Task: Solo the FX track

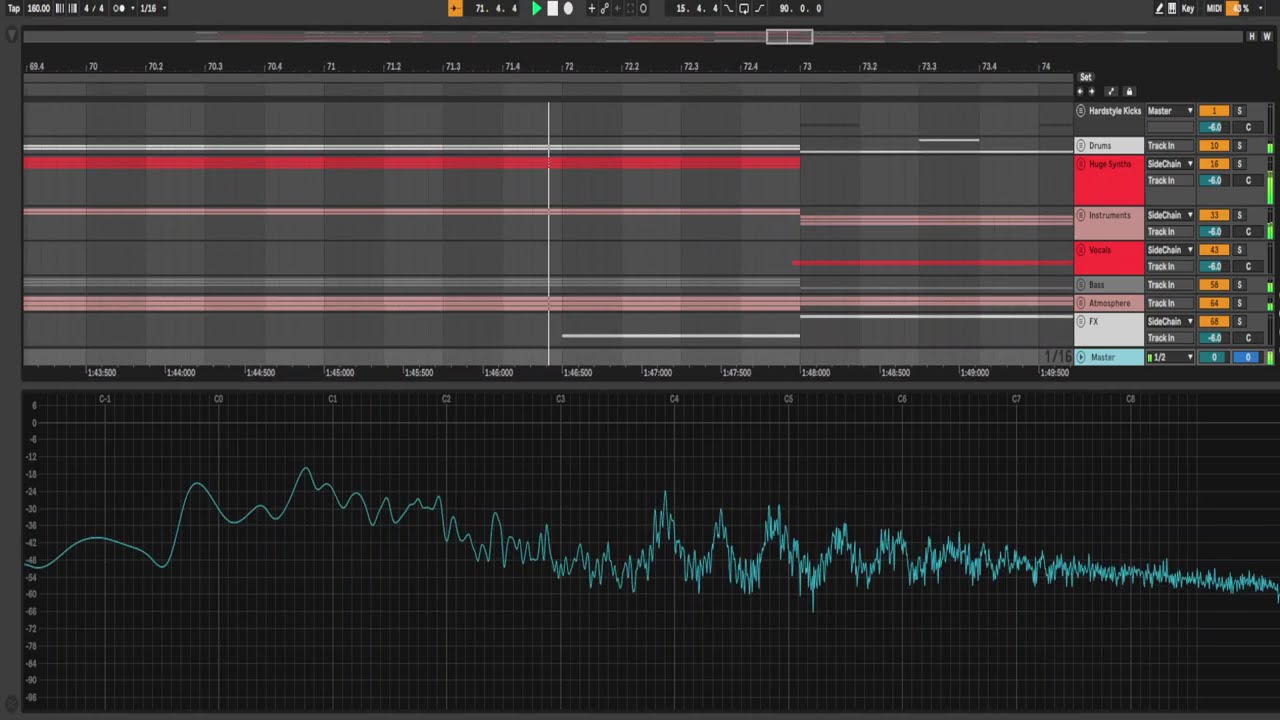Action: 1239,321
